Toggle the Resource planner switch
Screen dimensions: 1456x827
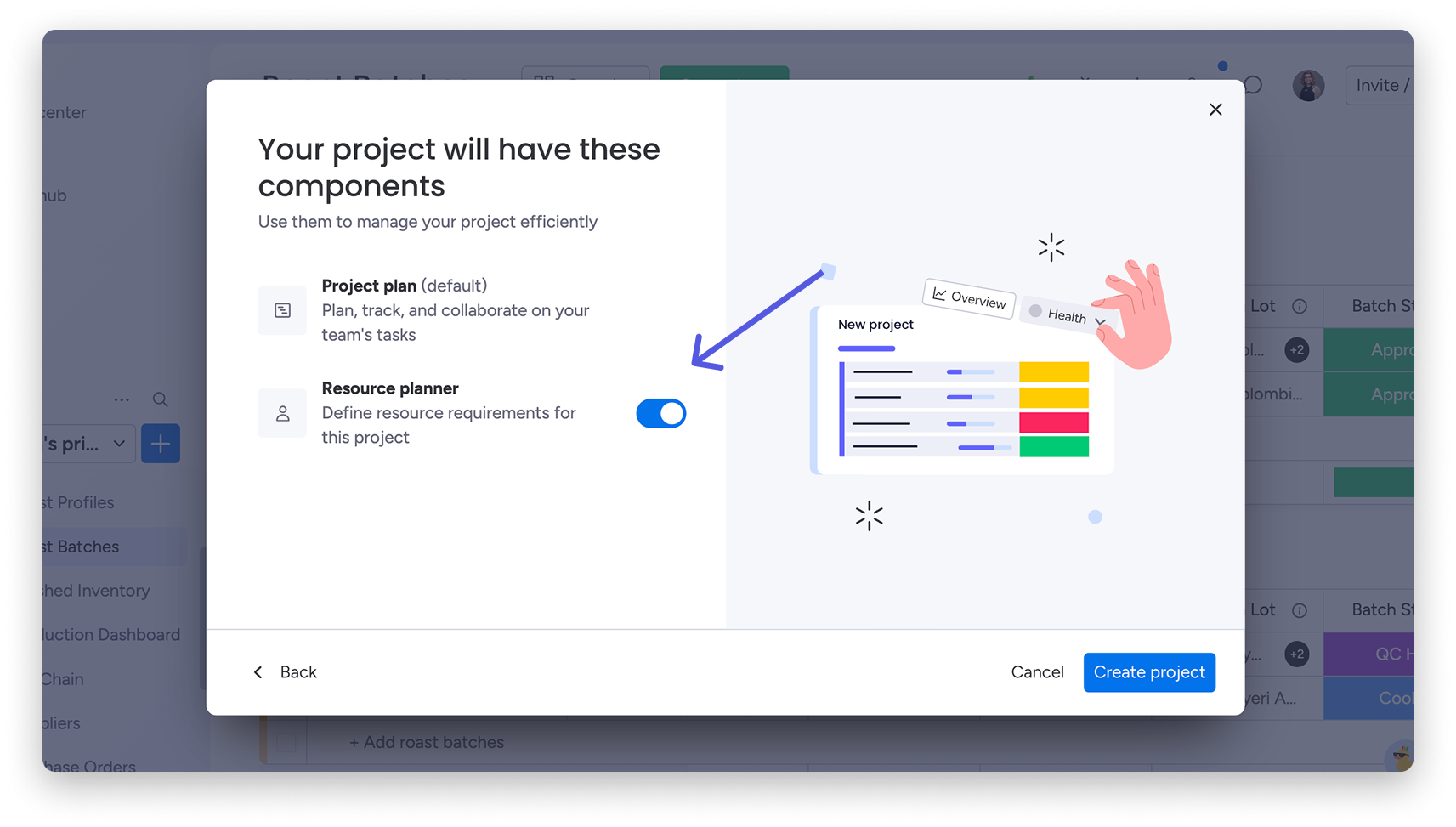[x=661, y=413]
